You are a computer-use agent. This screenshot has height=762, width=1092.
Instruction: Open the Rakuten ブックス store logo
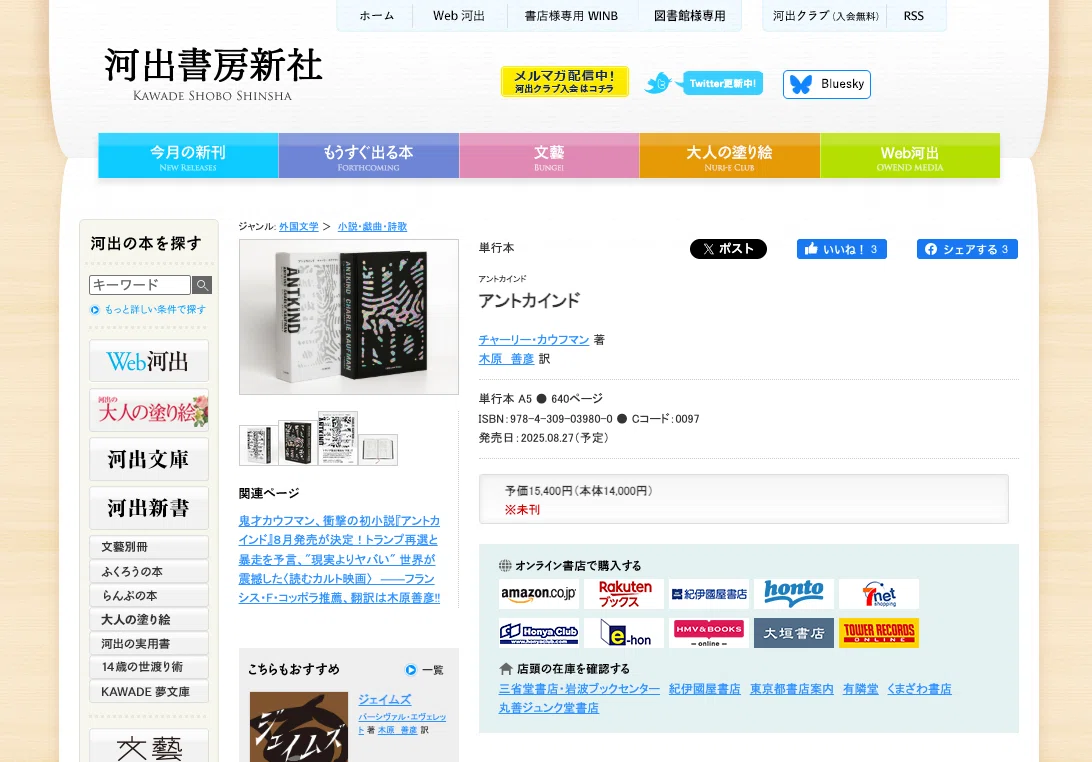pos(624,594)
